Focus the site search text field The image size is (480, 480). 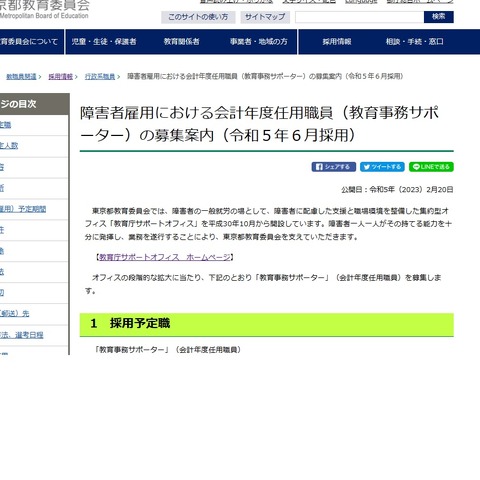(359, 17)
